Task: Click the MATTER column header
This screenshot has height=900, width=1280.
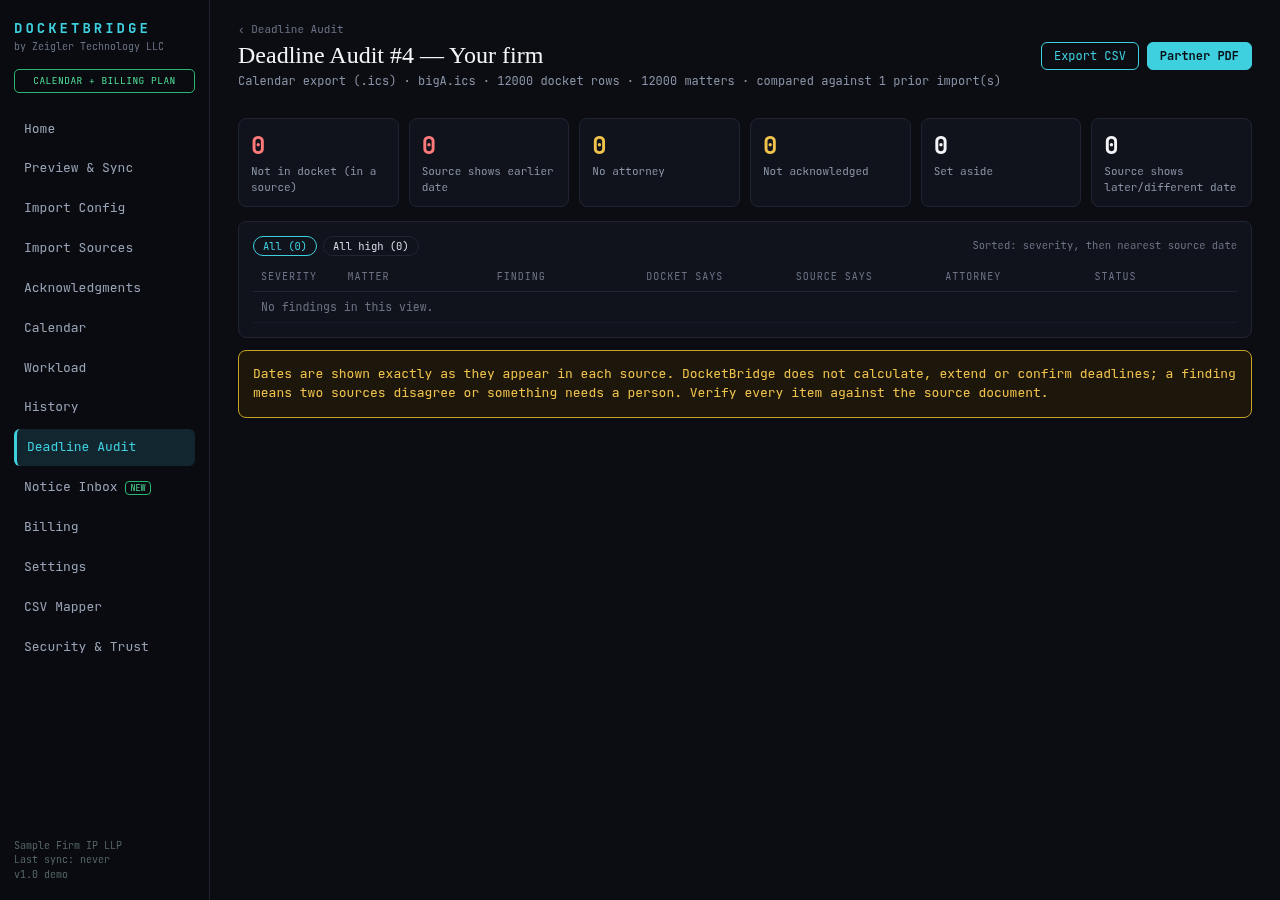Action: tap(369, 277)
